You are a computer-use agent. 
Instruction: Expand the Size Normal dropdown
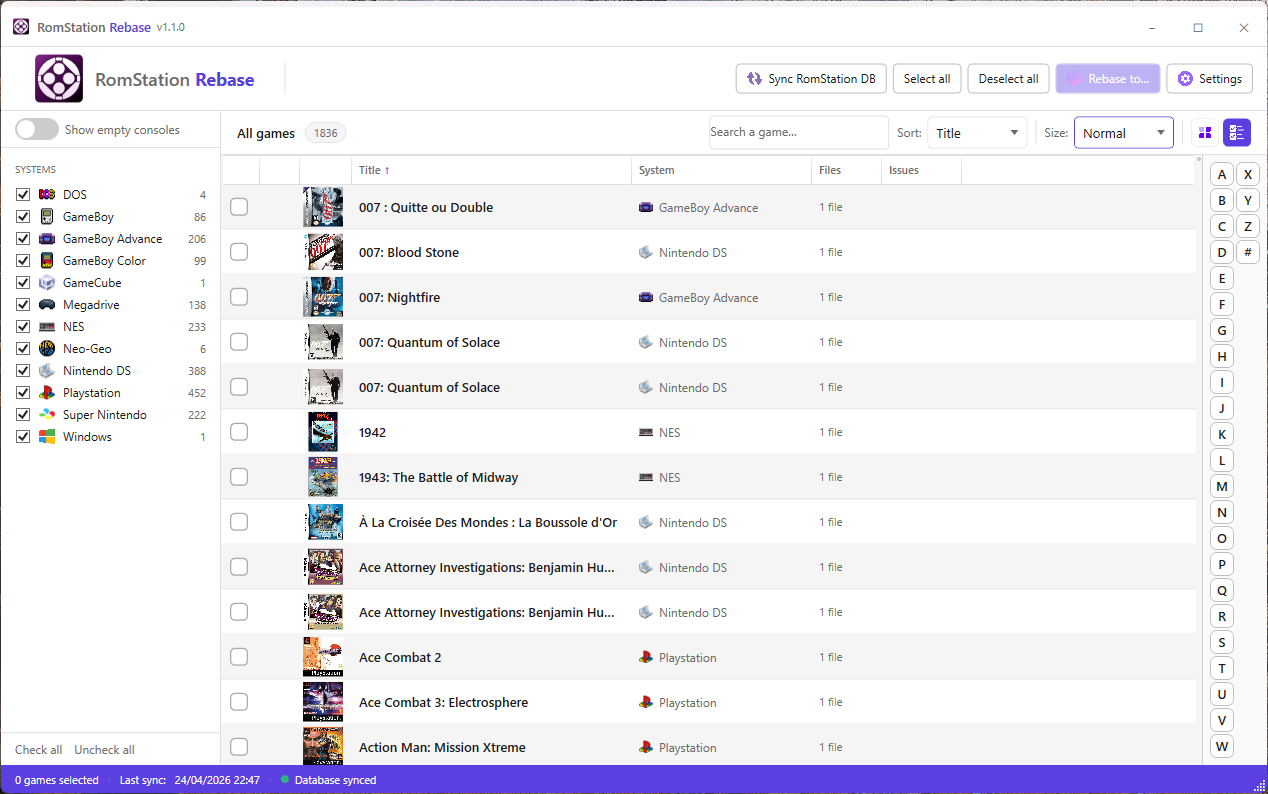click(x=1123, y=133)
